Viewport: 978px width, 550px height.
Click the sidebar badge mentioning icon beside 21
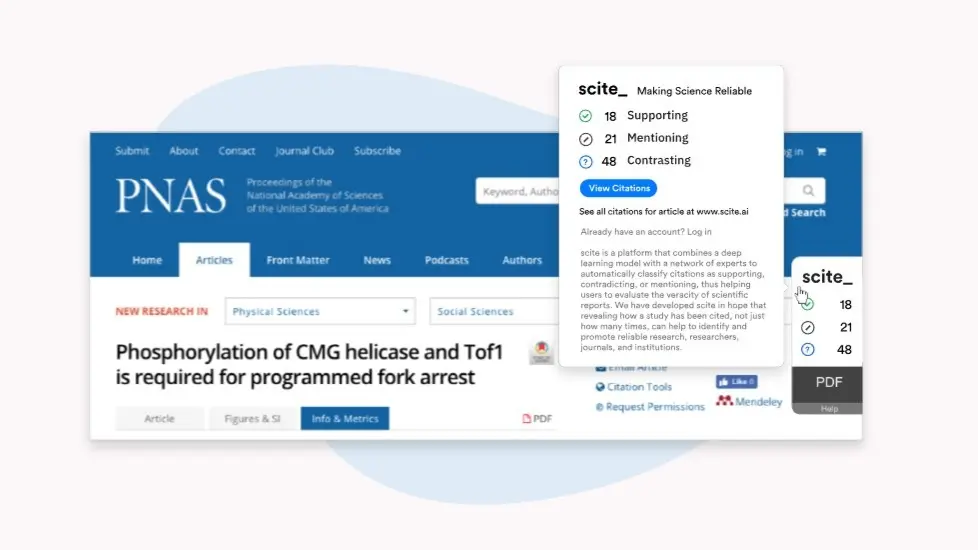click(808, 327)
